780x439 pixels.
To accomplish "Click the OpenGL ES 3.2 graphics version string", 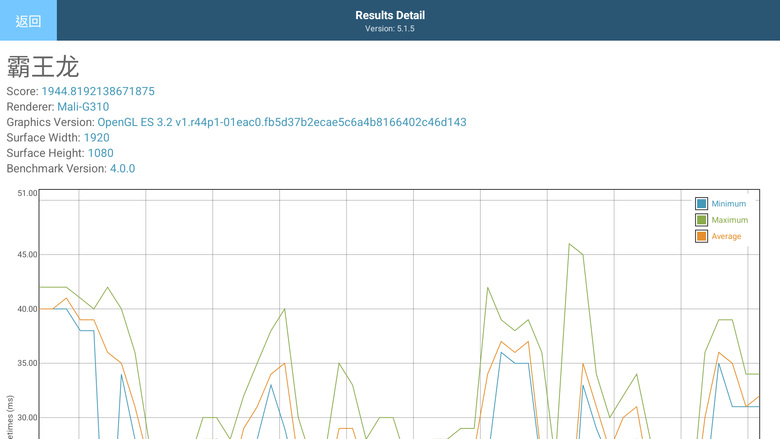I will [x=282, y=122].
